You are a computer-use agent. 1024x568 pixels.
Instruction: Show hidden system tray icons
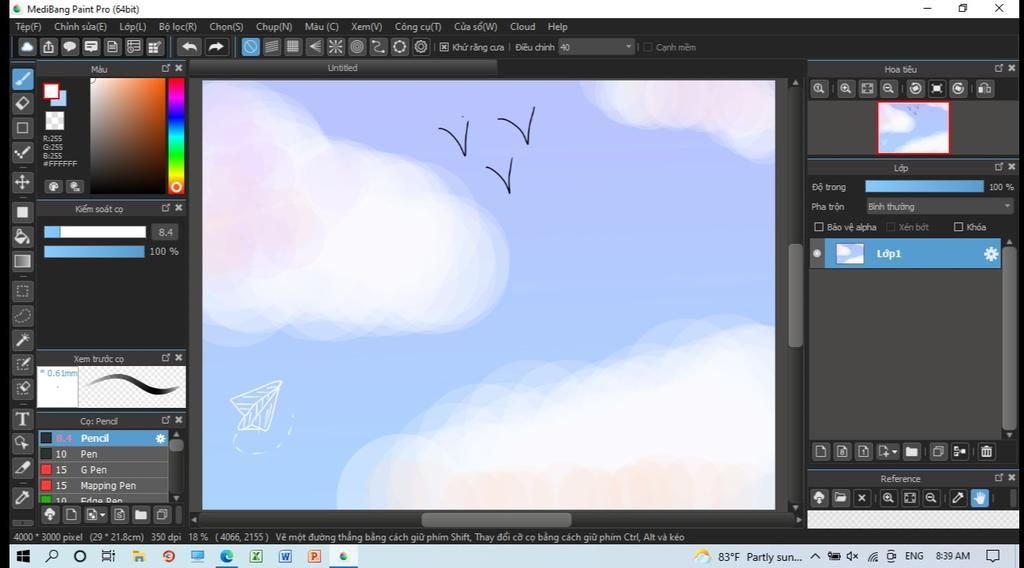815,556
